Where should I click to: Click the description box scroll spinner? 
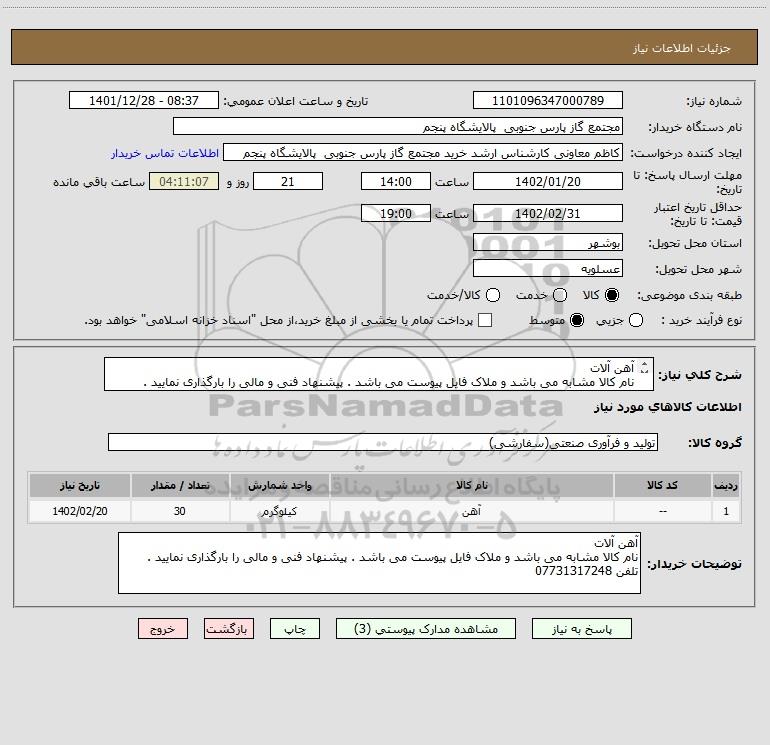point(645,367)
